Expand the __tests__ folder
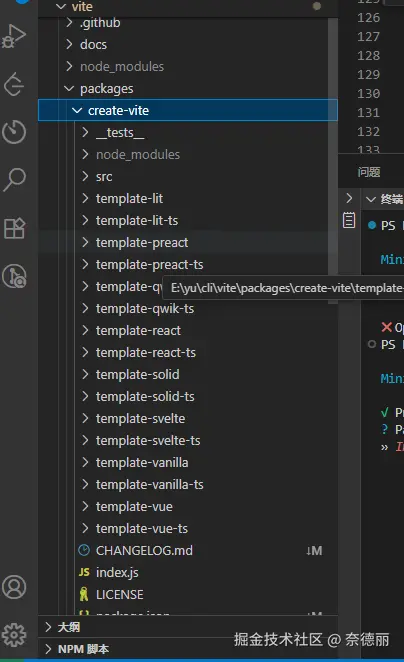Viewport: 404px width, 662px height. tap(86, 133)
